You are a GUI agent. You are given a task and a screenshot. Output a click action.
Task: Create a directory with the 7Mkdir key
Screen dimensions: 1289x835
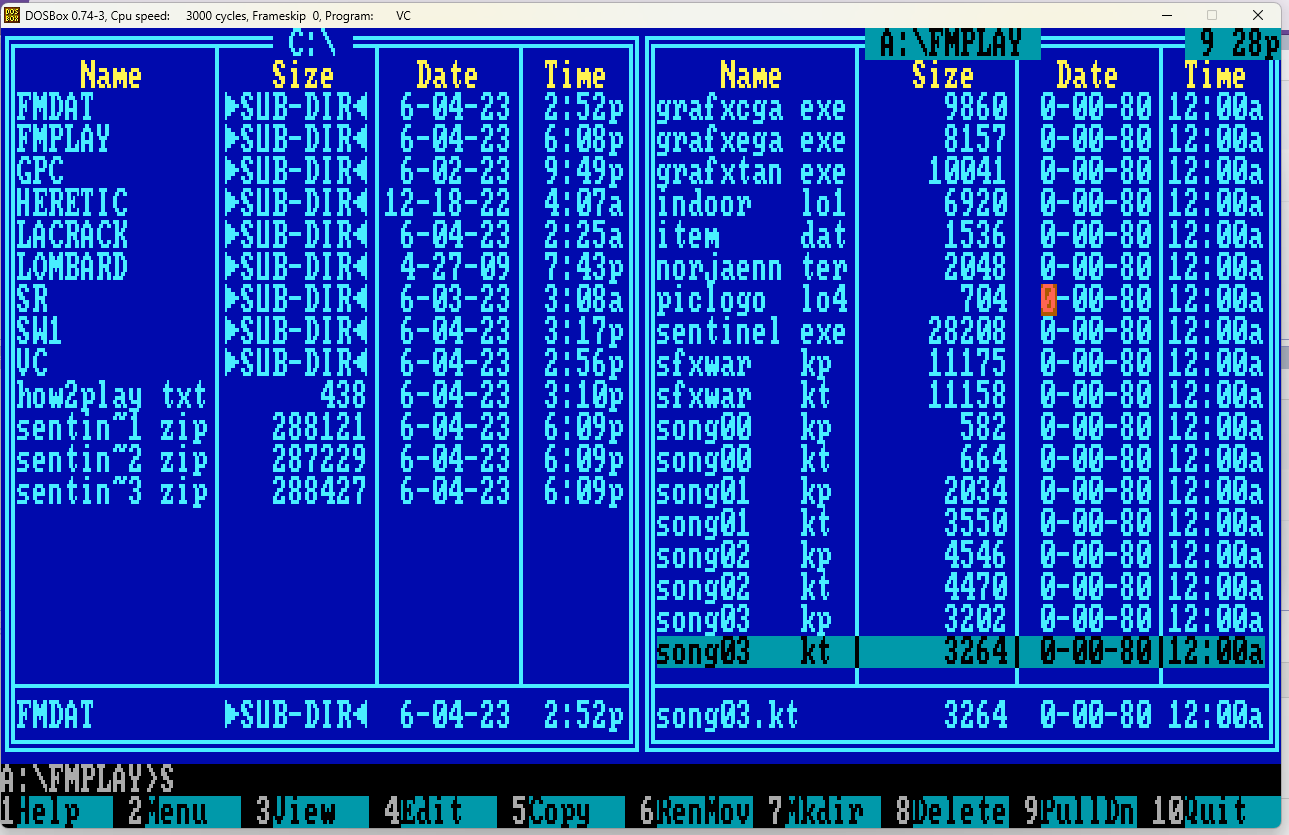(824, 811)
